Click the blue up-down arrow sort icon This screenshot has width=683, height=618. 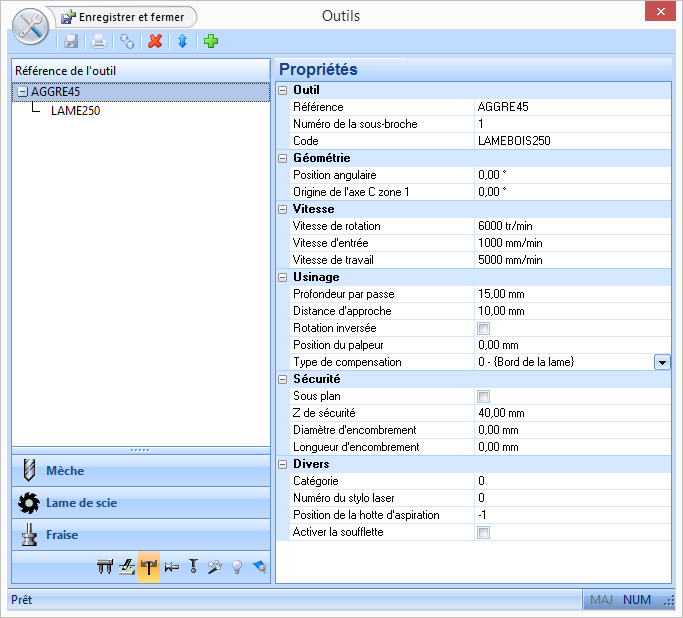coord(182,41)
